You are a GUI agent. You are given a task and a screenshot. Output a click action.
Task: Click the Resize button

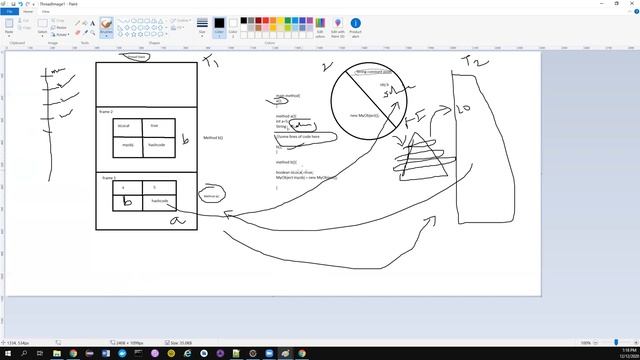(x=59, y=27)
